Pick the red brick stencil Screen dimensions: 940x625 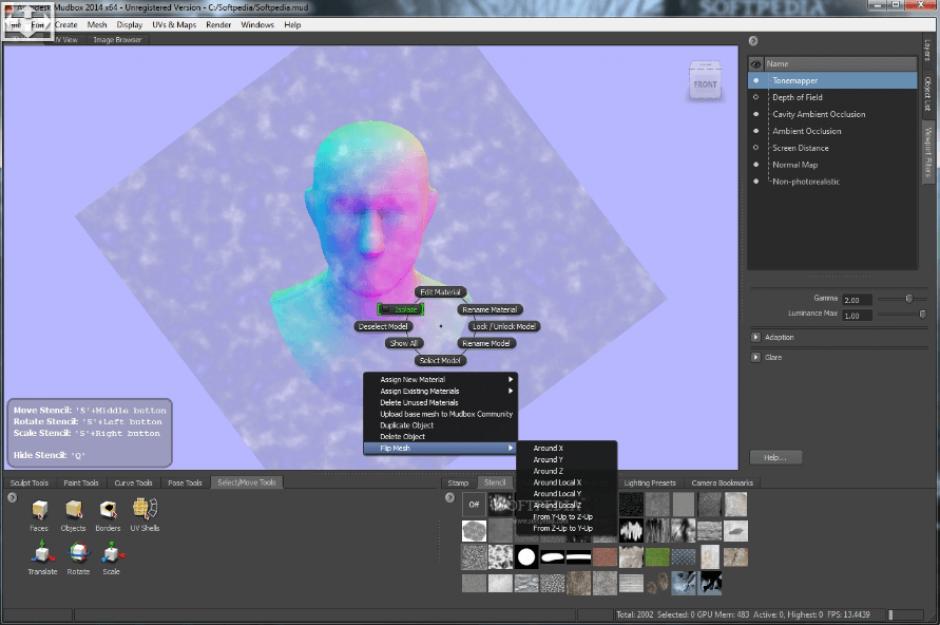(x=604, y=557)
